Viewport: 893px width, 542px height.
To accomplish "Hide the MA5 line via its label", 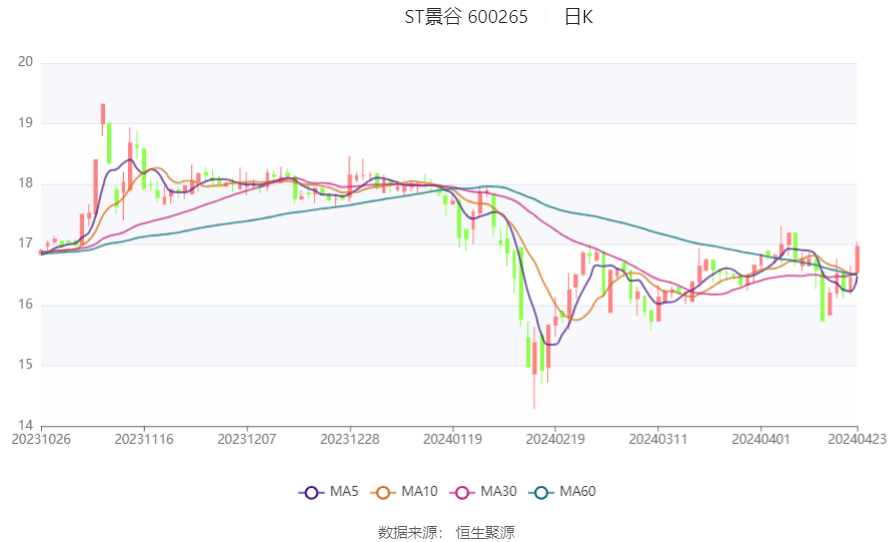I will (x=344, y=491).
